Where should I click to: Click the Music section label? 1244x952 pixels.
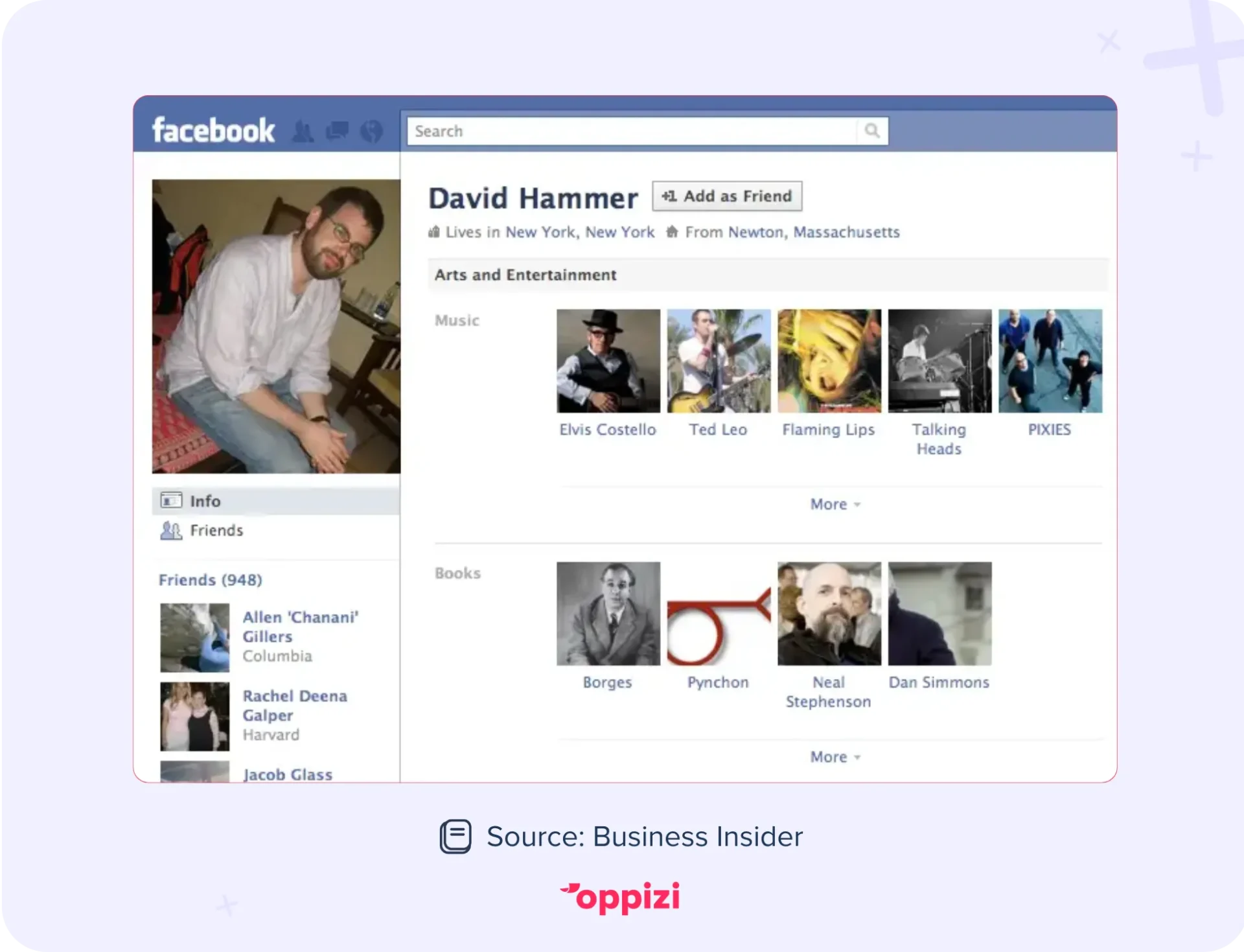point(457,320)
